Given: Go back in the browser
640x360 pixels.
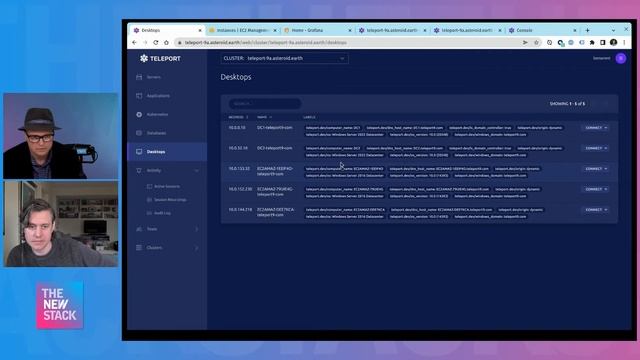Looking at the screenshot, I should (x=135, y=42).
